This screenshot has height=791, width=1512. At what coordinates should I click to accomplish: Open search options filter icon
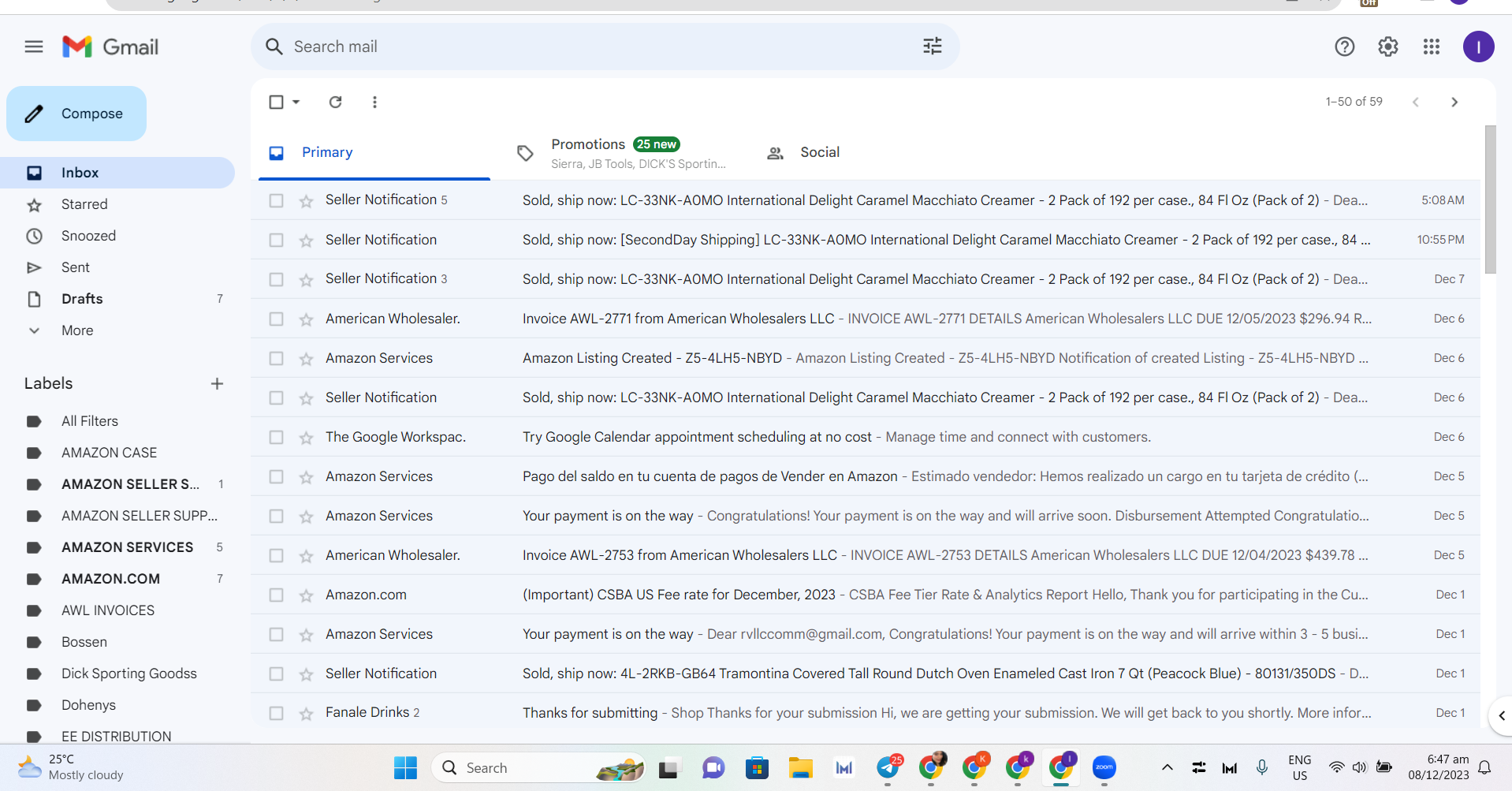pos(933,47)
